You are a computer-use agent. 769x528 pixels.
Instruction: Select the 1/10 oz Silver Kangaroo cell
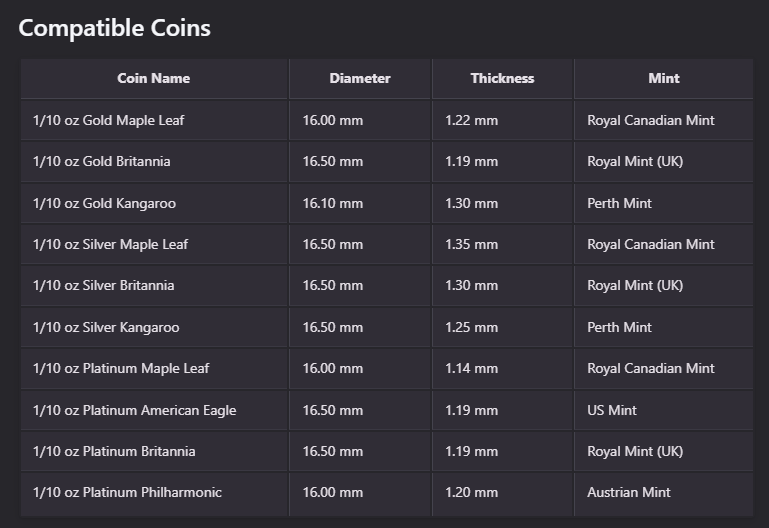click(x=106, y=327)
